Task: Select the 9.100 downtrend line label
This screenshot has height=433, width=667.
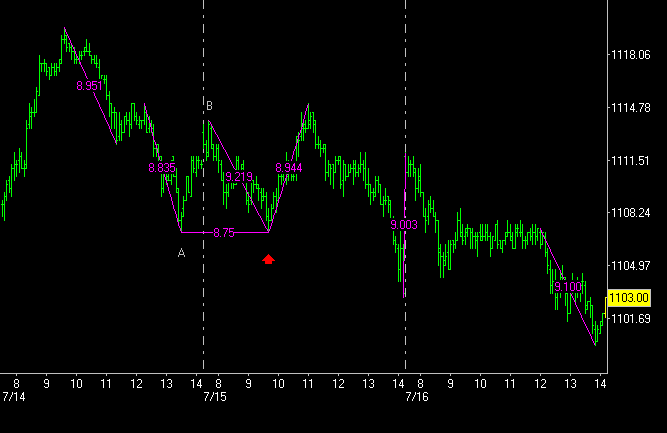Action: tap(567, 287)
